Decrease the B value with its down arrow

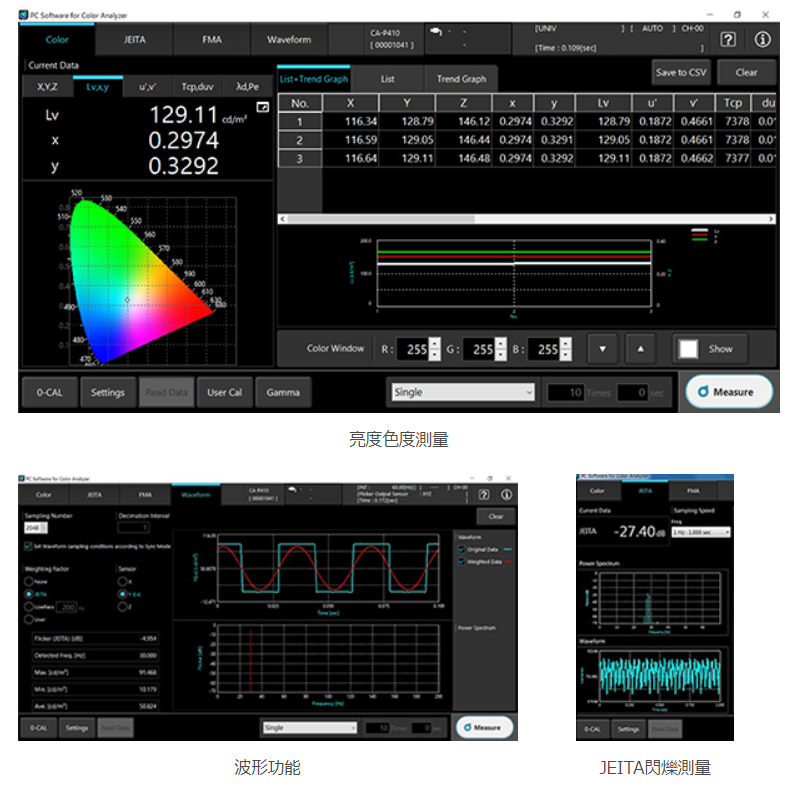tap(565, 355)
